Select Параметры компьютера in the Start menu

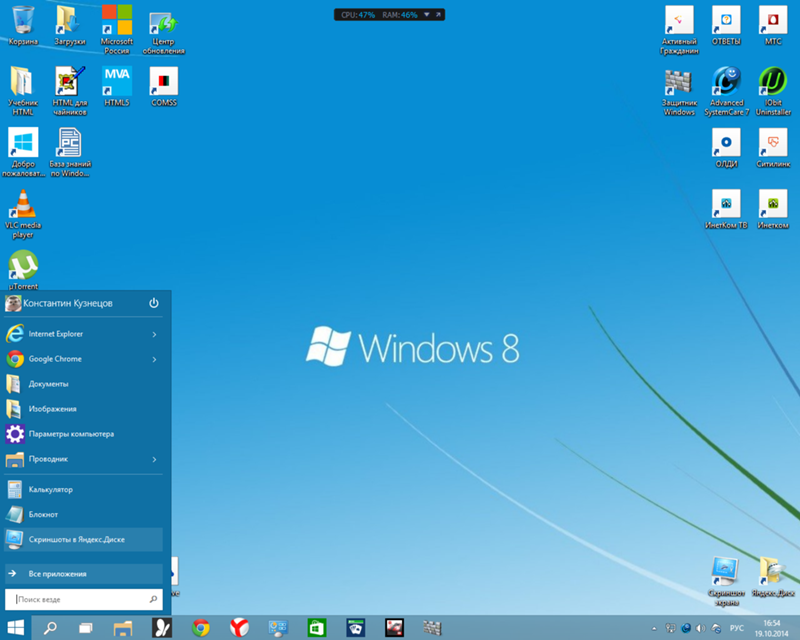pos(70,434)
